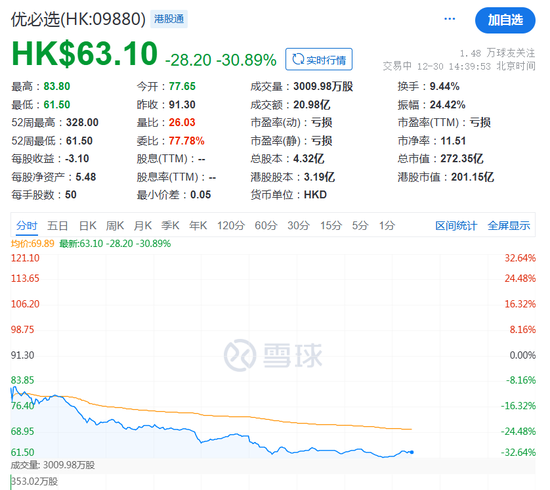This screenshot has height=490, width=550.
Task: Click the 每股收益 value -3.10
Action: (x=77, y=159)
